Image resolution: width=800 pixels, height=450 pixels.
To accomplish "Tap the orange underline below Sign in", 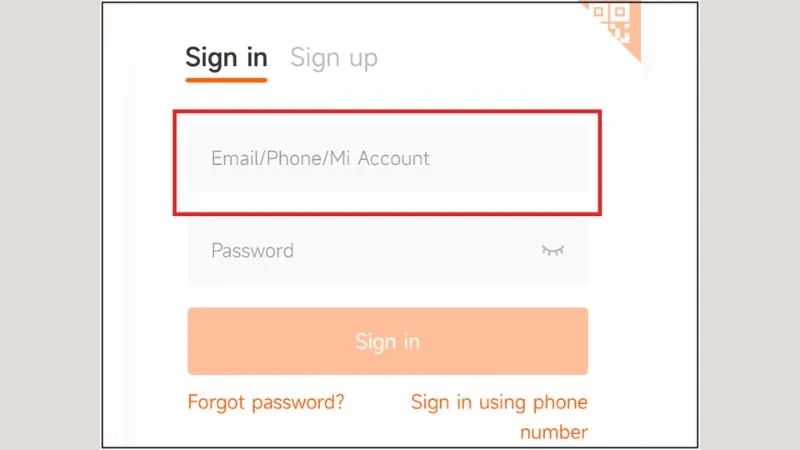I will (226, 80).
